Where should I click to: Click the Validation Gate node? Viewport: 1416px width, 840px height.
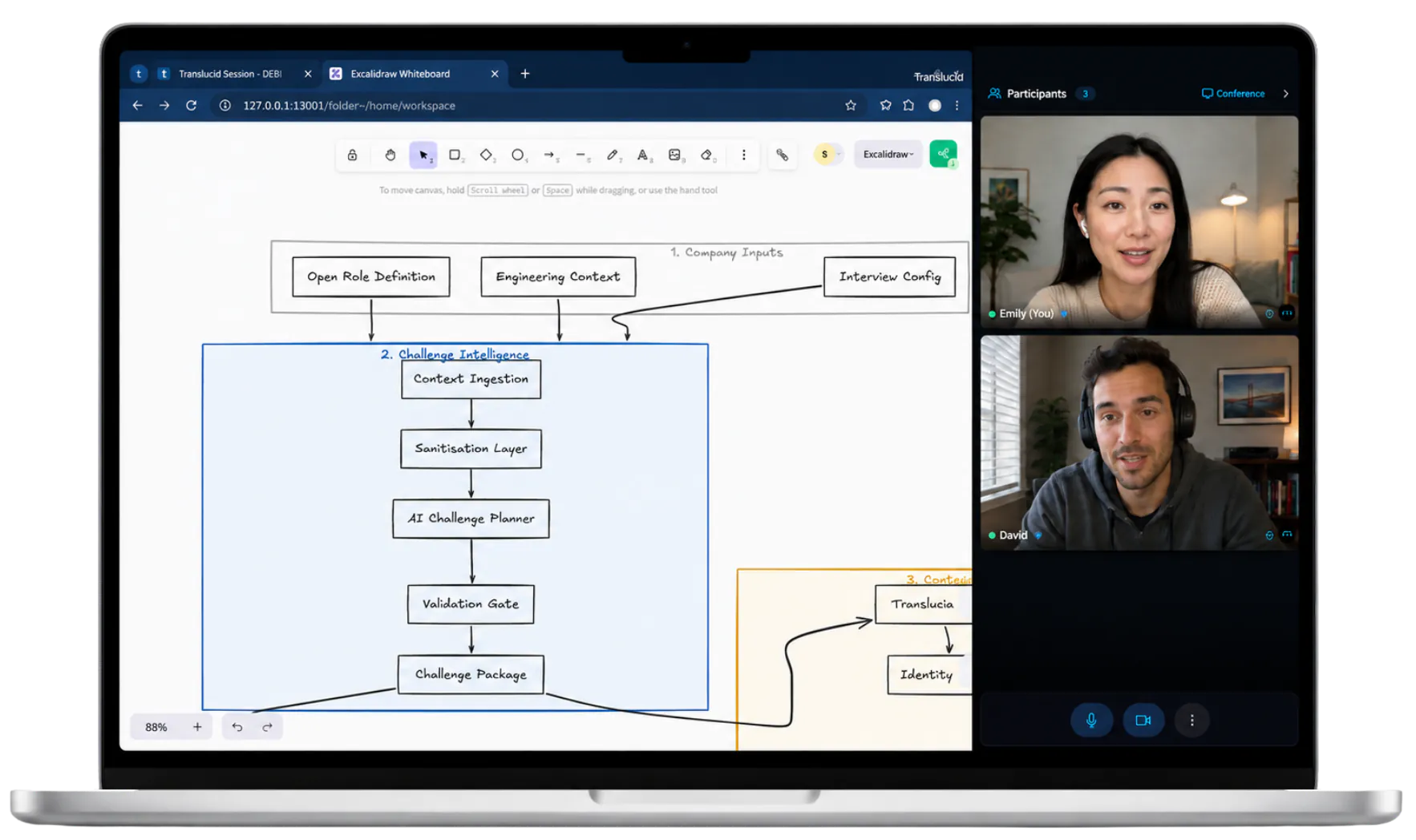(x=471, y=604)
